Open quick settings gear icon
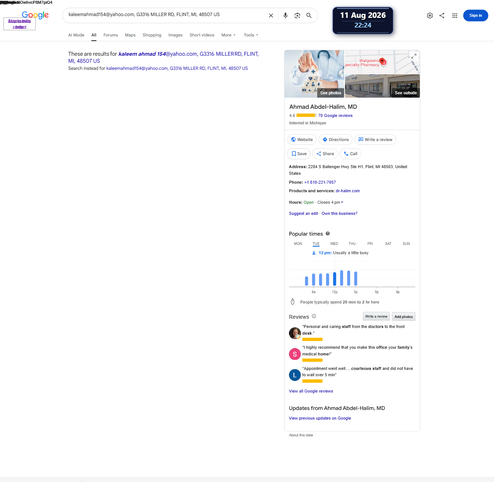Image resolution: width=500 pixels, height=482 pixels. coord(430,15)
